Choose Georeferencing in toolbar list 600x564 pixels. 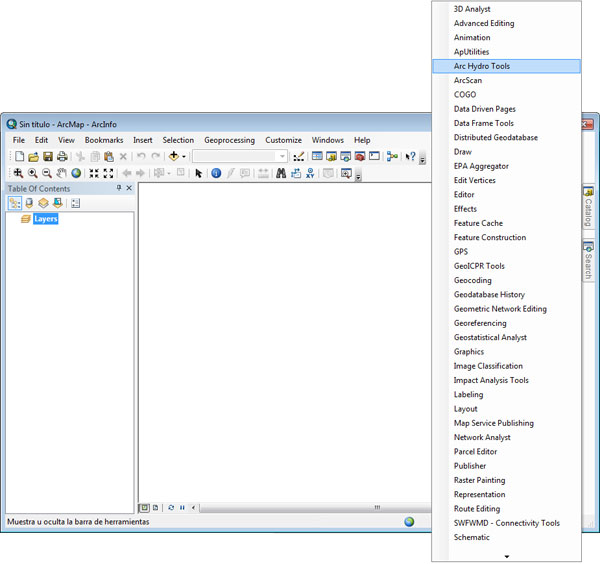(x=506, y=323)
